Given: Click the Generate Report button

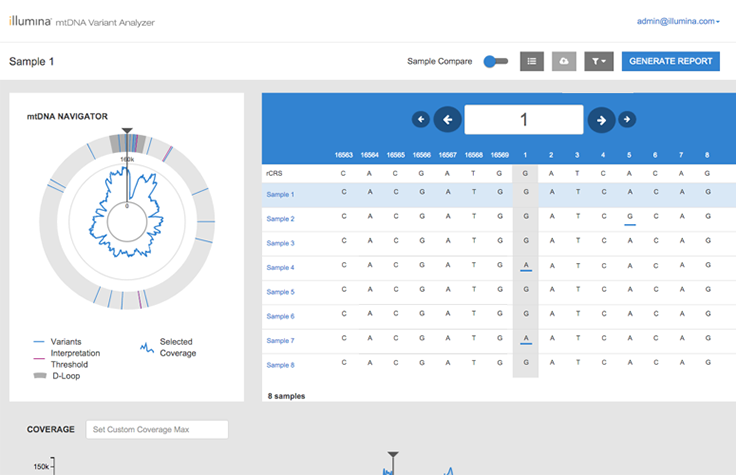Looking at the screenshot, I should click(x=670, y=62).
